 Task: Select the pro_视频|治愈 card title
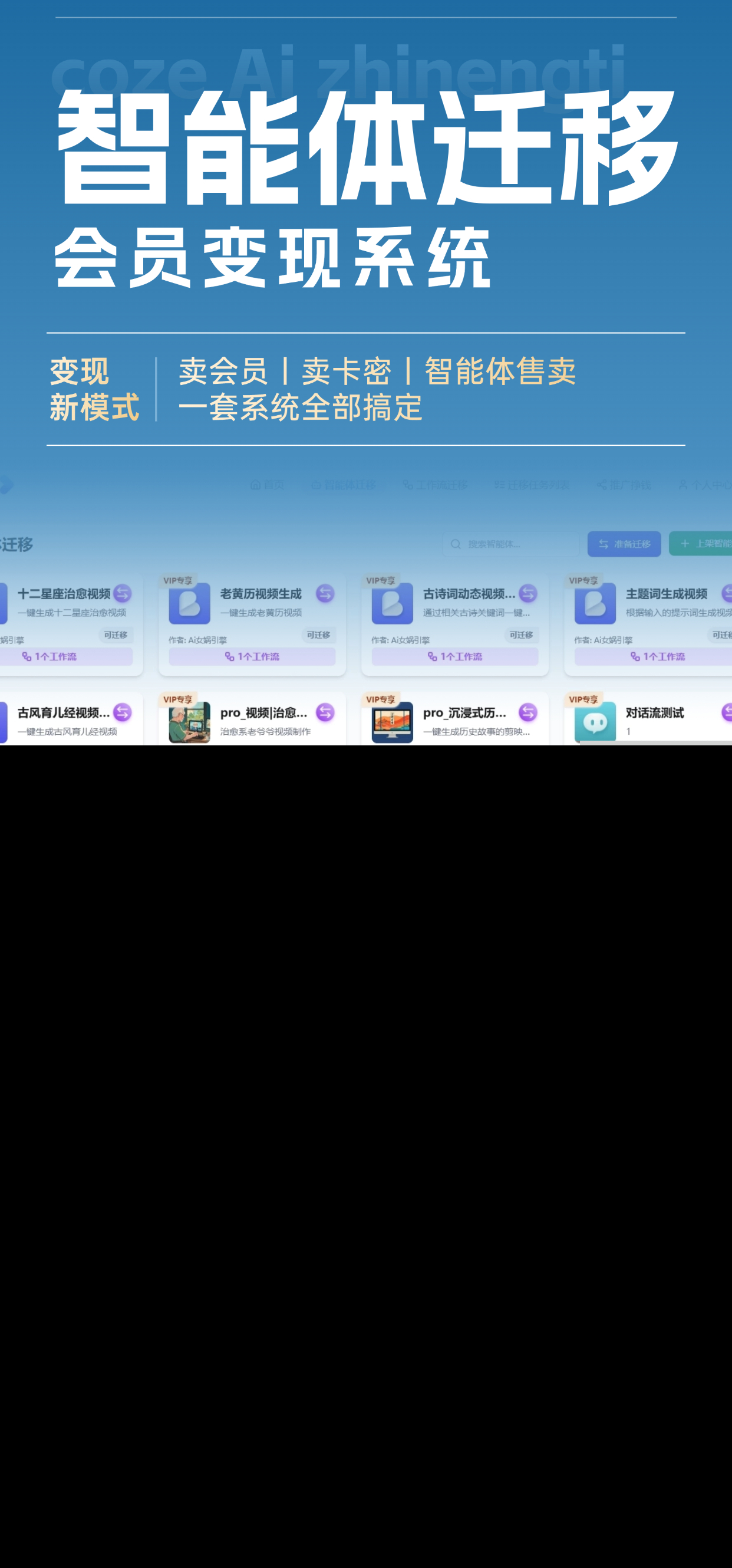pyautogui.click(x=264, y=712)
